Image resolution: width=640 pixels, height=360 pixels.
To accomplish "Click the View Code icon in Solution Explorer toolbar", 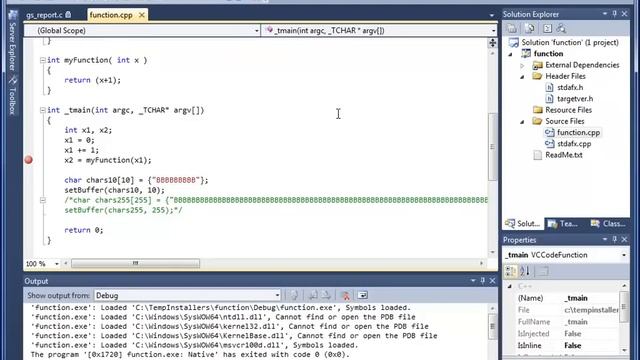I will coord(547,29).
